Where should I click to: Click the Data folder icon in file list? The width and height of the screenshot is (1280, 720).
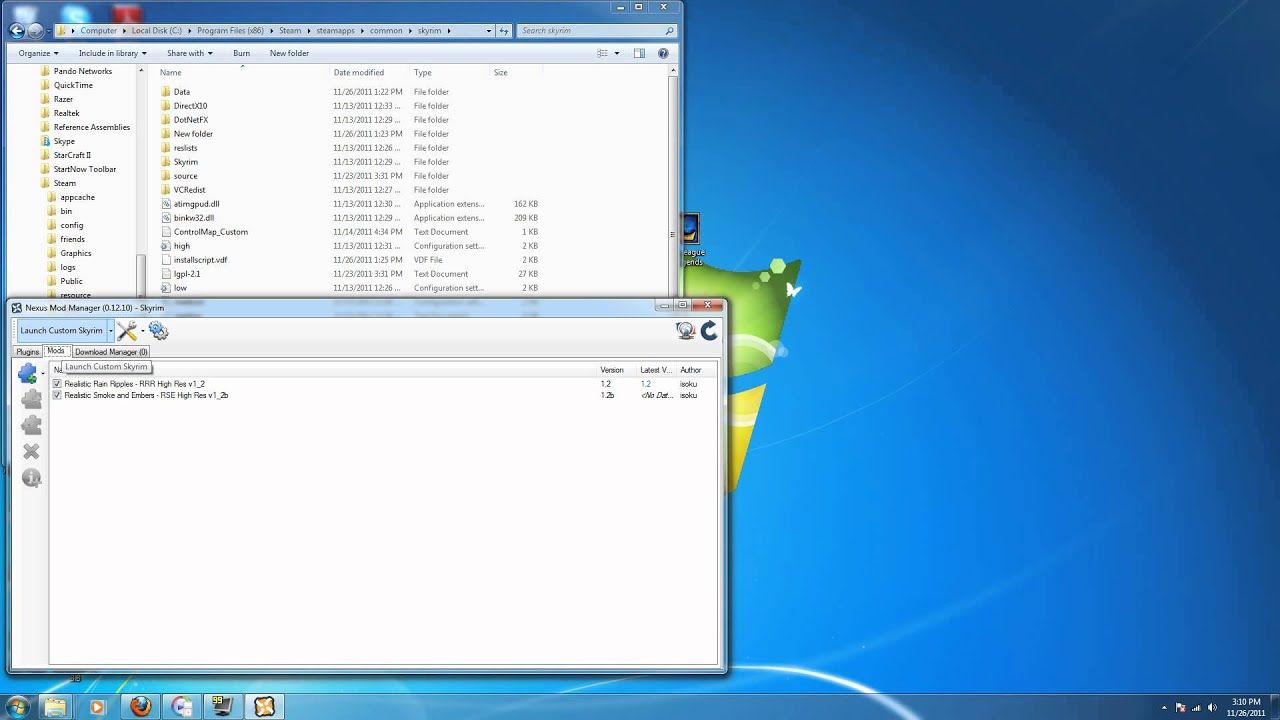tap(166, 92)
